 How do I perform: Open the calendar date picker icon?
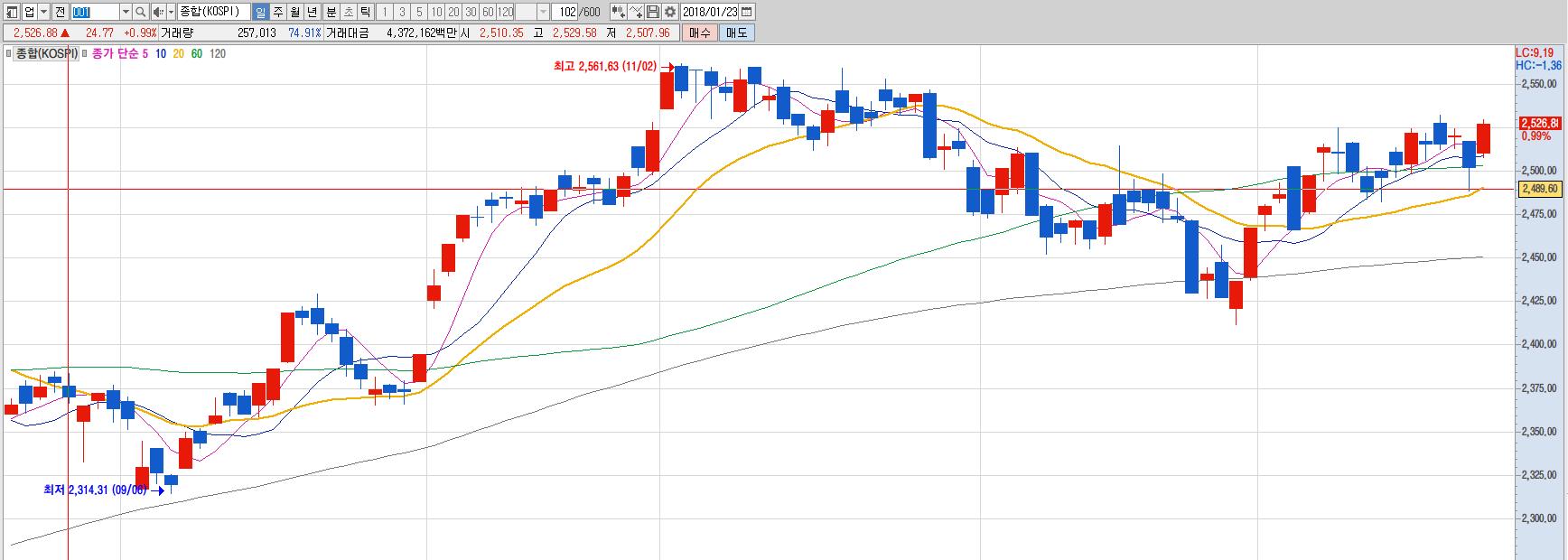(x=746, y=12)
